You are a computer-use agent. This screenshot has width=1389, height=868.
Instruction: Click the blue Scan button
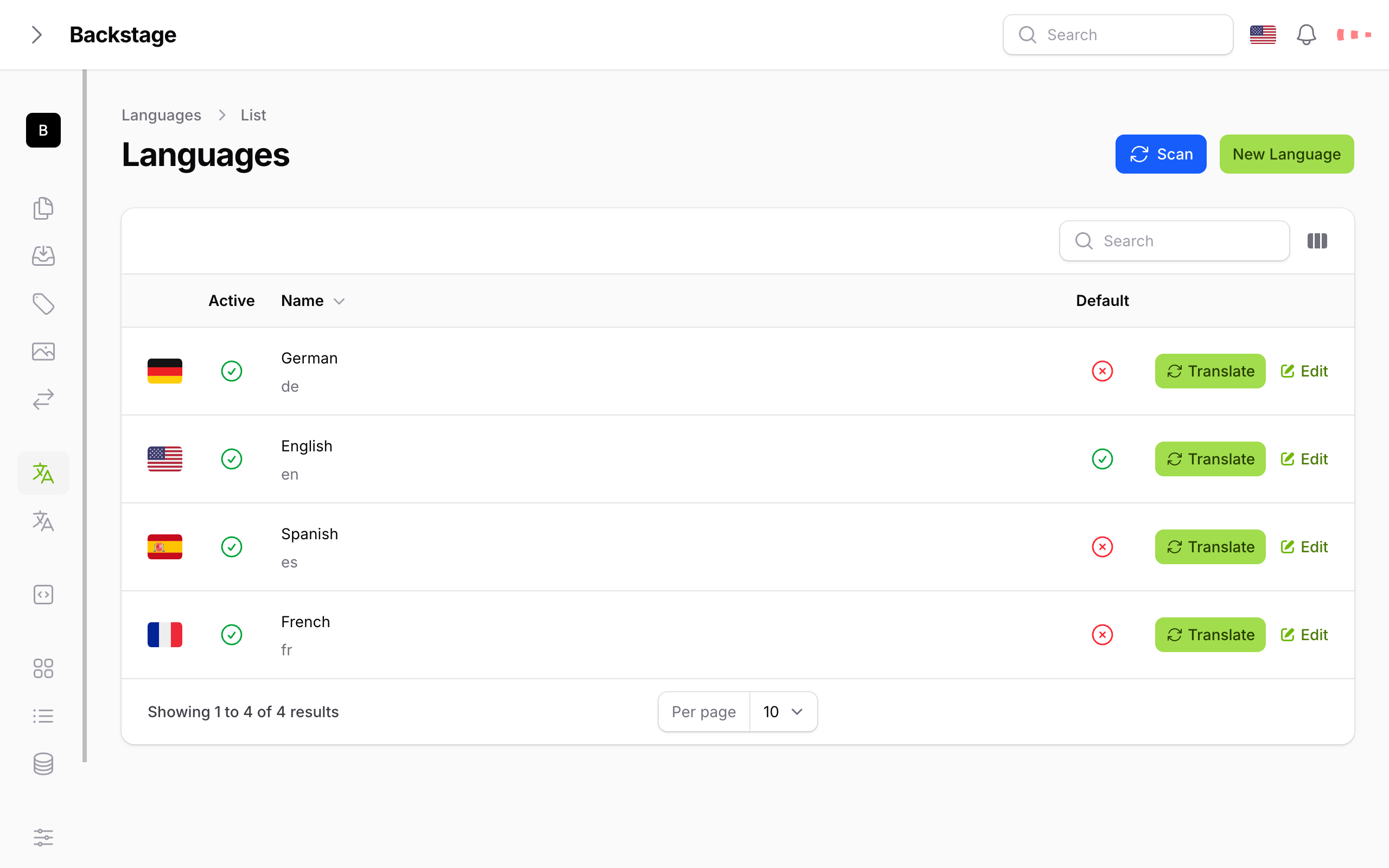click(x=1160, y=154)
